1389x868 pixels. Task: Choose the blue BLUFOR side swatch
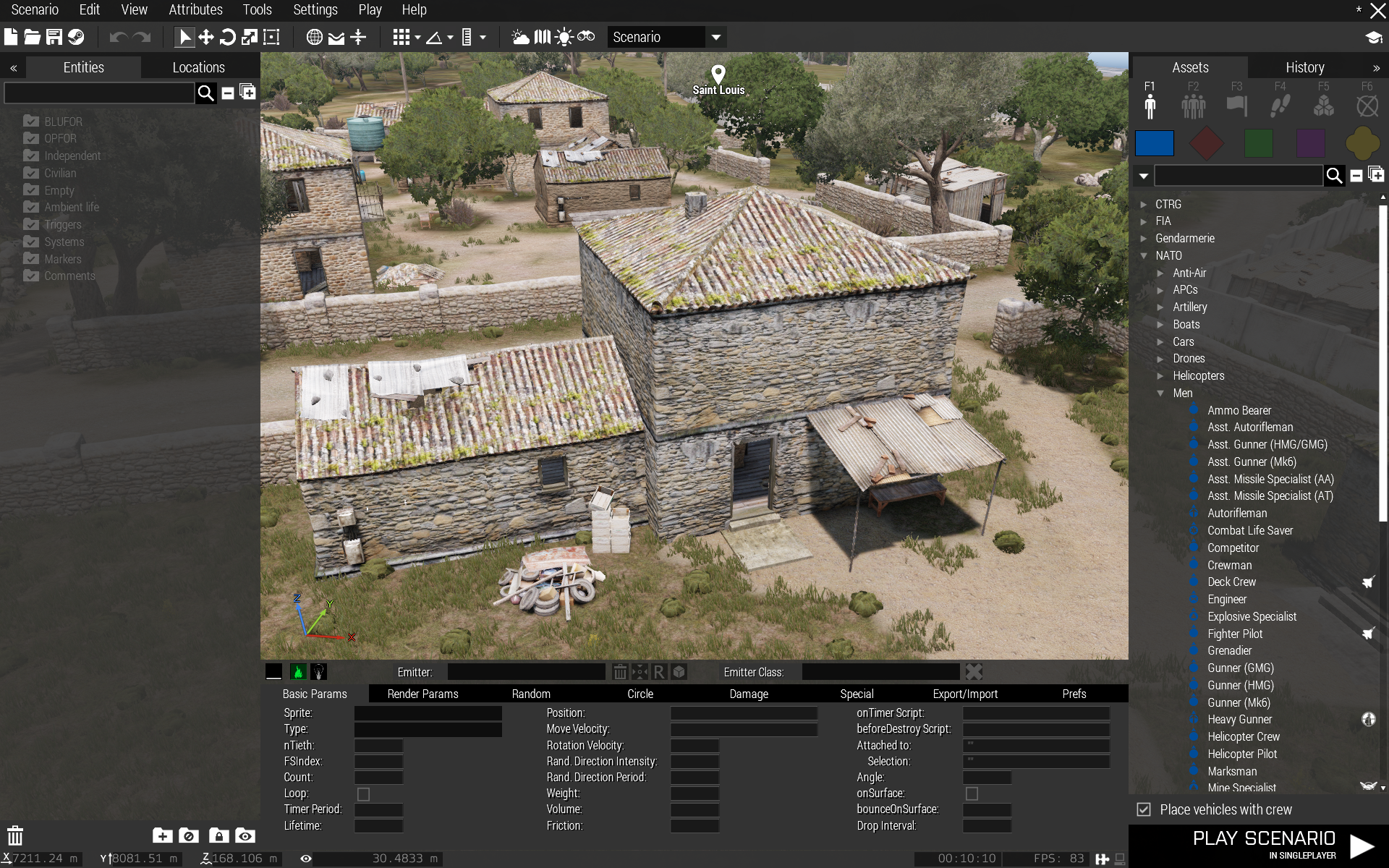pos(1155,143)
